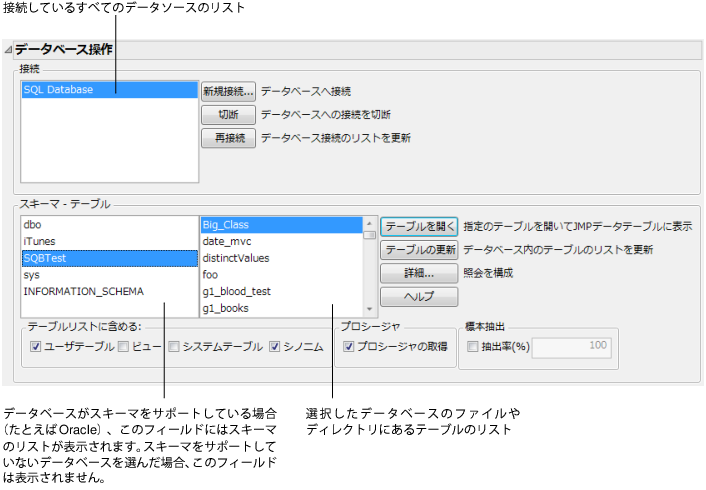
Task: Click the テーブルの更新 button
Action: [419, 250]
